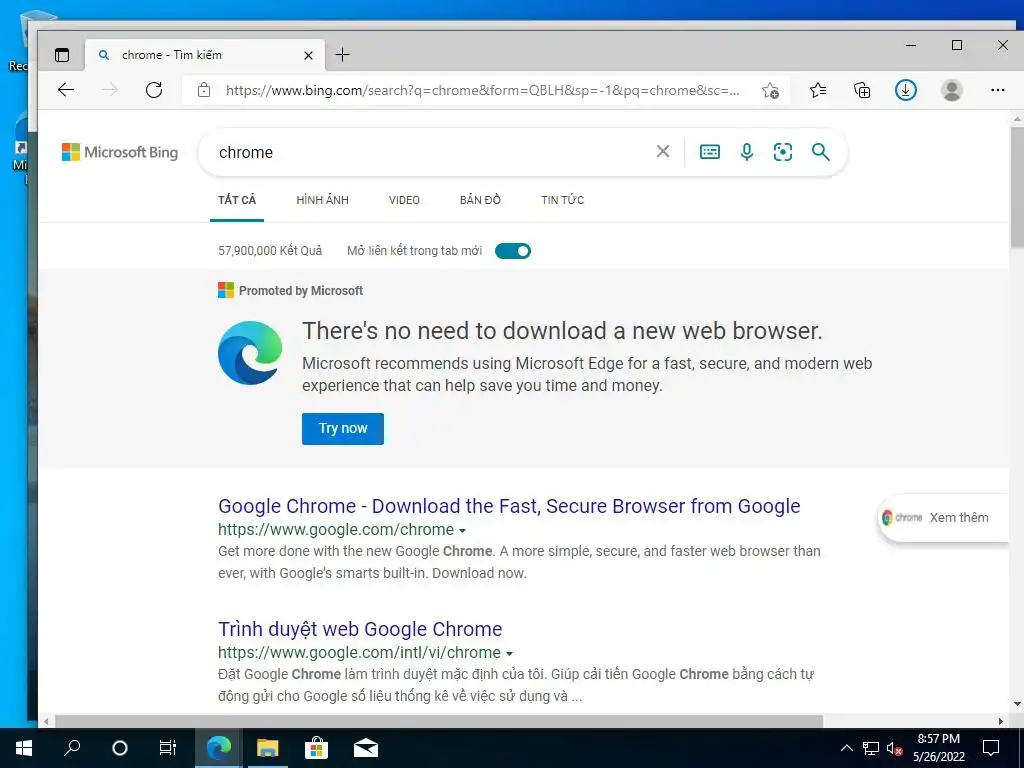The height and width of the screenshot is (768, 1024).
Task: Select the 'chrome - Tìm kiếm' browser tab
Action: click(204, 55)
